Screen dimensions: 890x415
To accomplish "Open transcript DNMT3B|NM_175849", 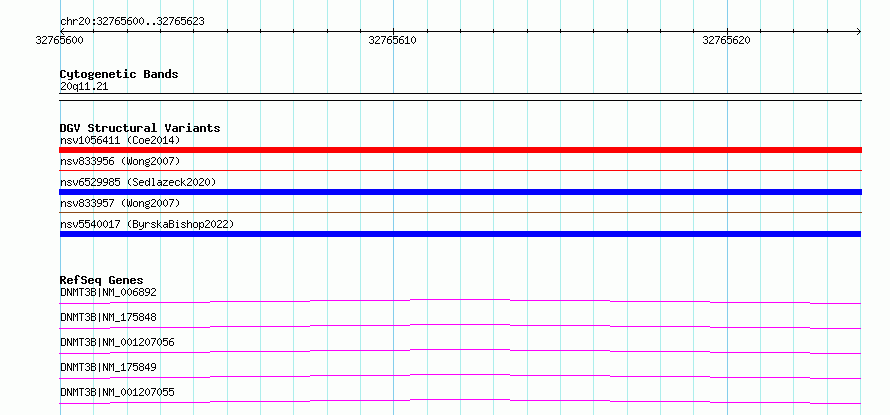I will tap(108, 367).
